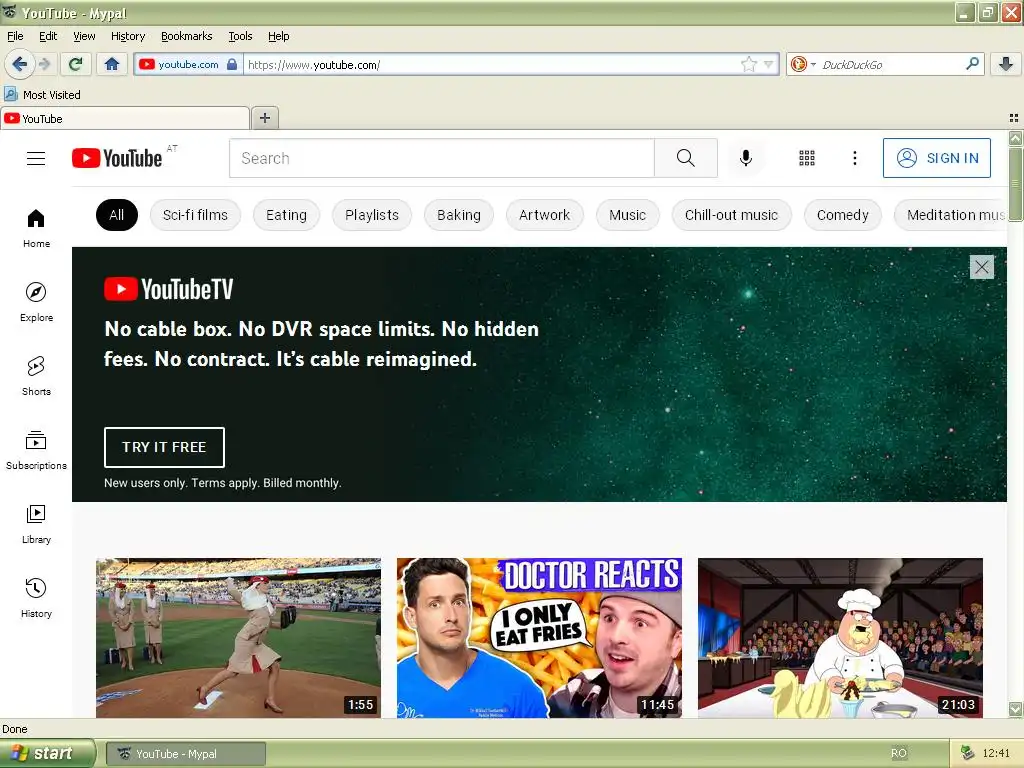Select the Eating filter chip
The width and height of the screenshot is (1024, 768).
coord(286,215)
